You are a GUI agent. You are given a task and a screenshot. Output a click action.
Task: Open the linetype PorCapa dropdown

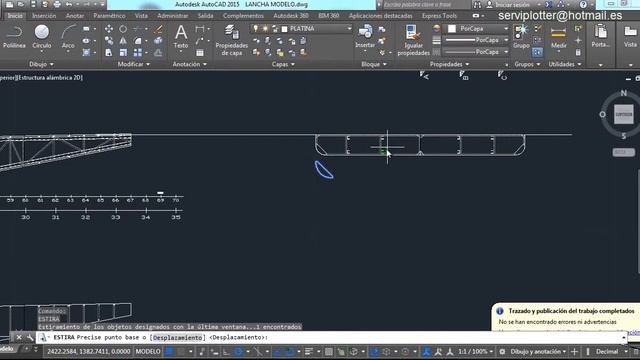[x=476, y=52]
